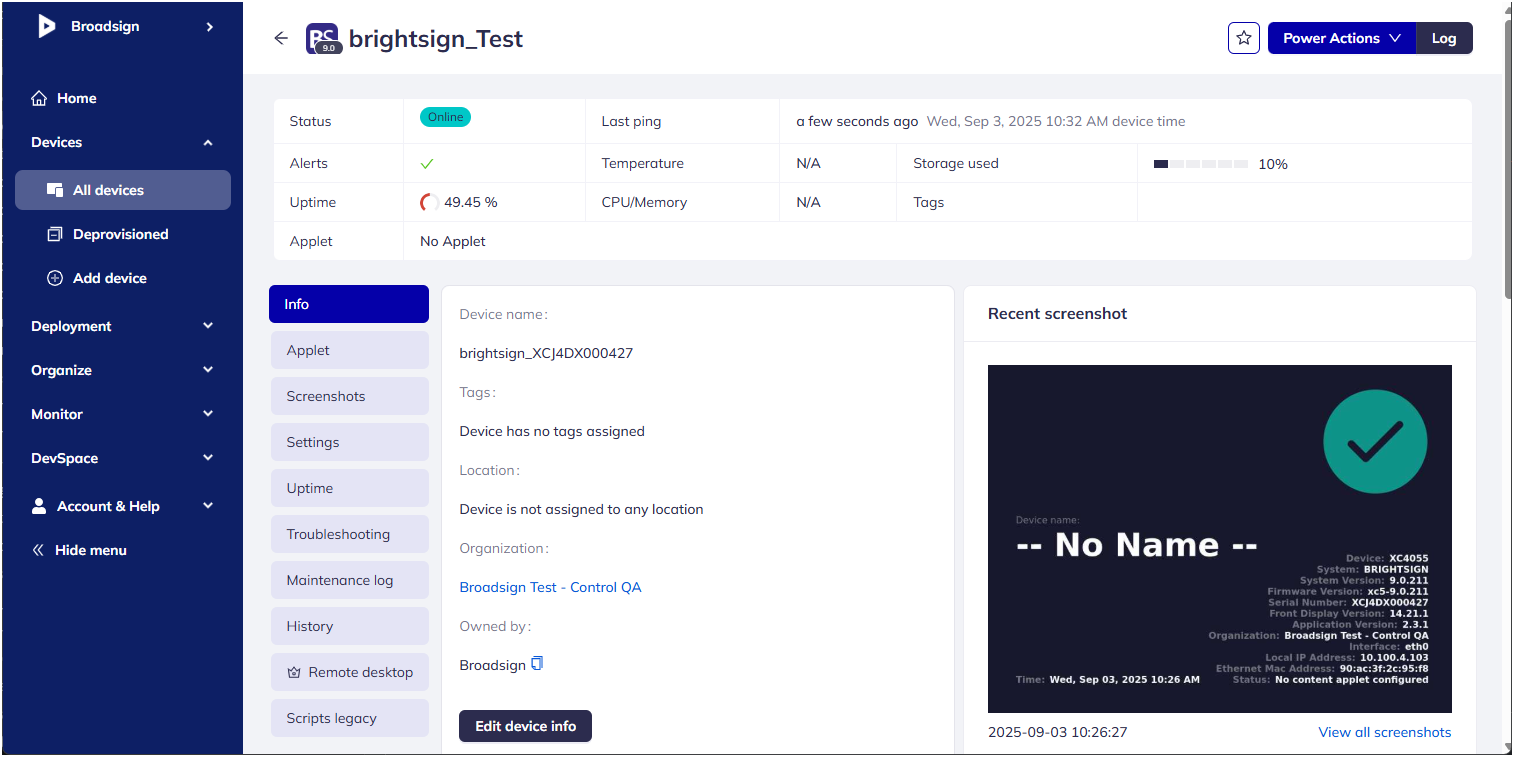Click the Account & Help person icon

coord(39,506)
